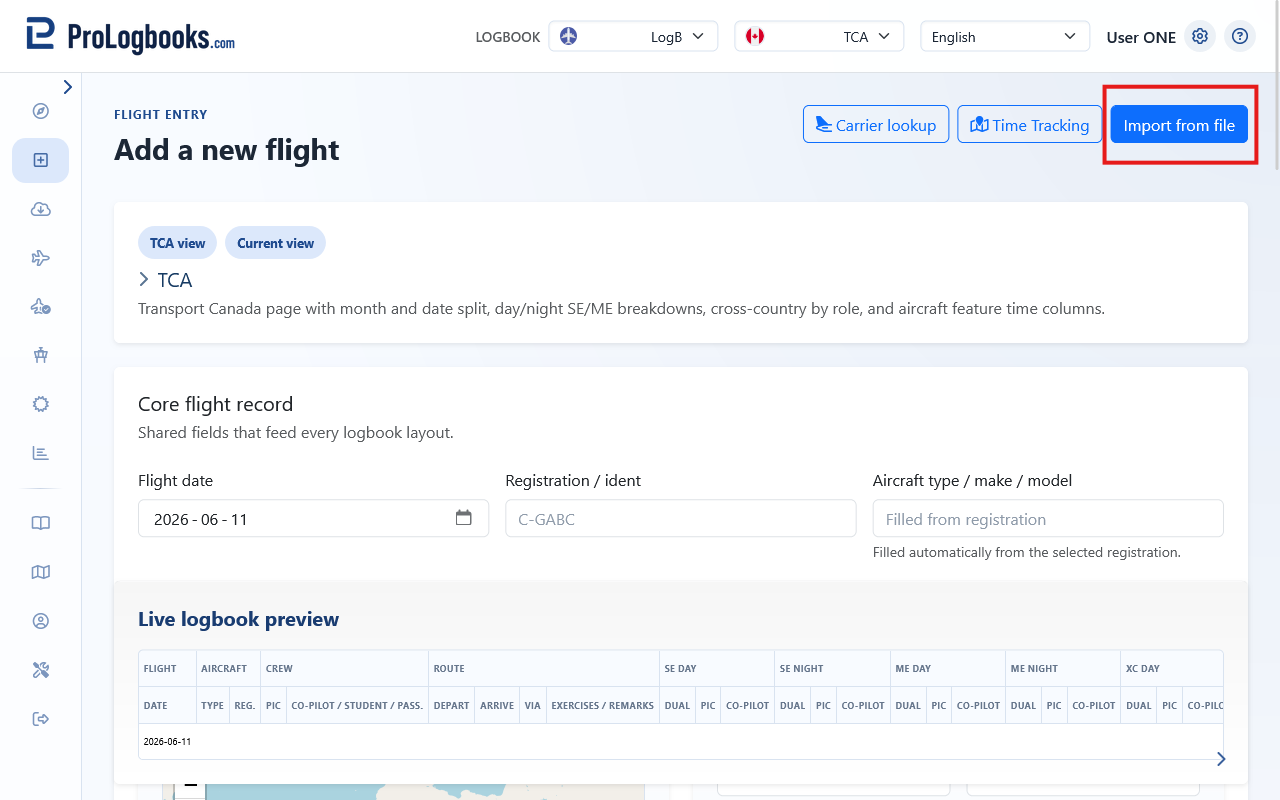Viewport: 1280px width, 800px height.
Task: Click the Carrier lookup button
Action: tap(876, 125)
